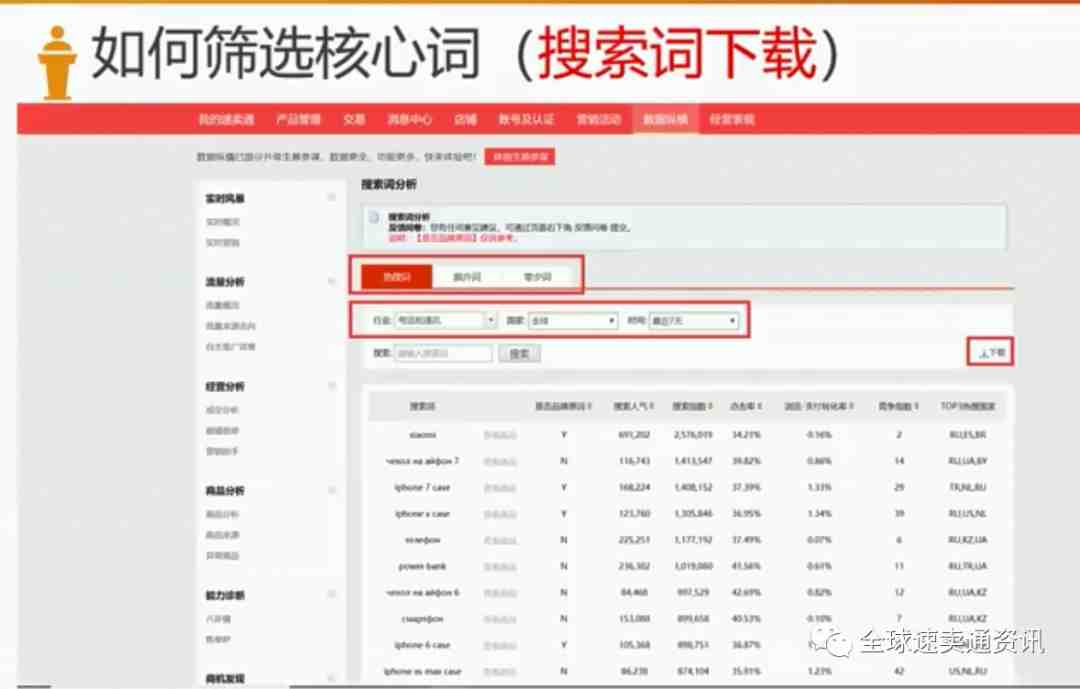Open the 时间 time range dropdown
This screenshot has height=689, width=1080.
[x=694, y=321]
